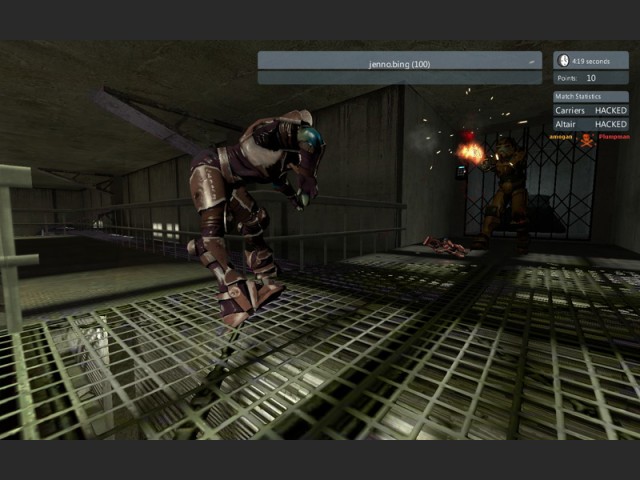The width and height of the screenshot is (640, 480).
Task: Click the clock timer icon
Action: pos(563,61)
